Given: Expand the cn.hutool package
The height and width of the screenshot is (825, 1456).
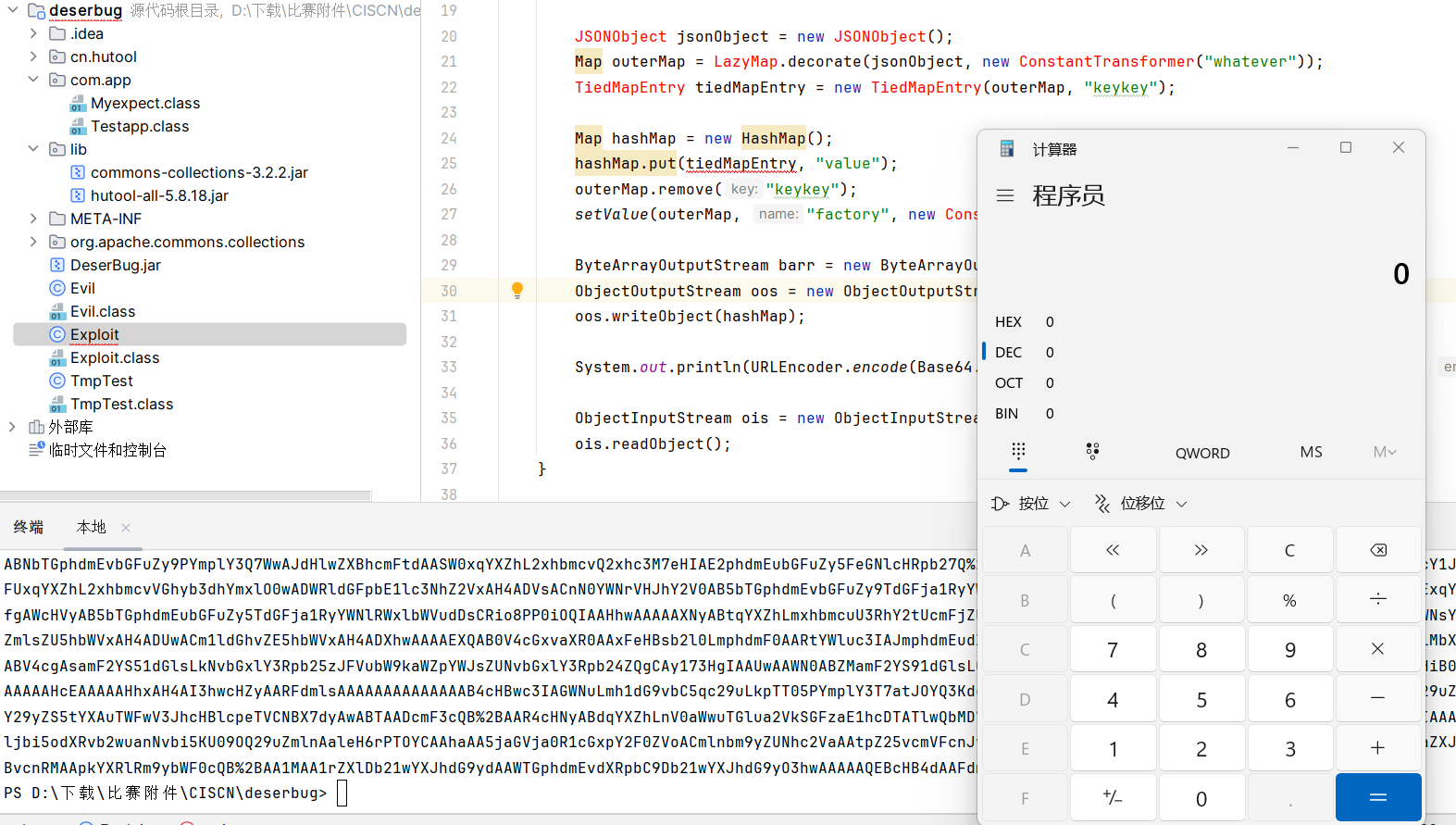Looking at the screenshot, I should pos(33,56).
